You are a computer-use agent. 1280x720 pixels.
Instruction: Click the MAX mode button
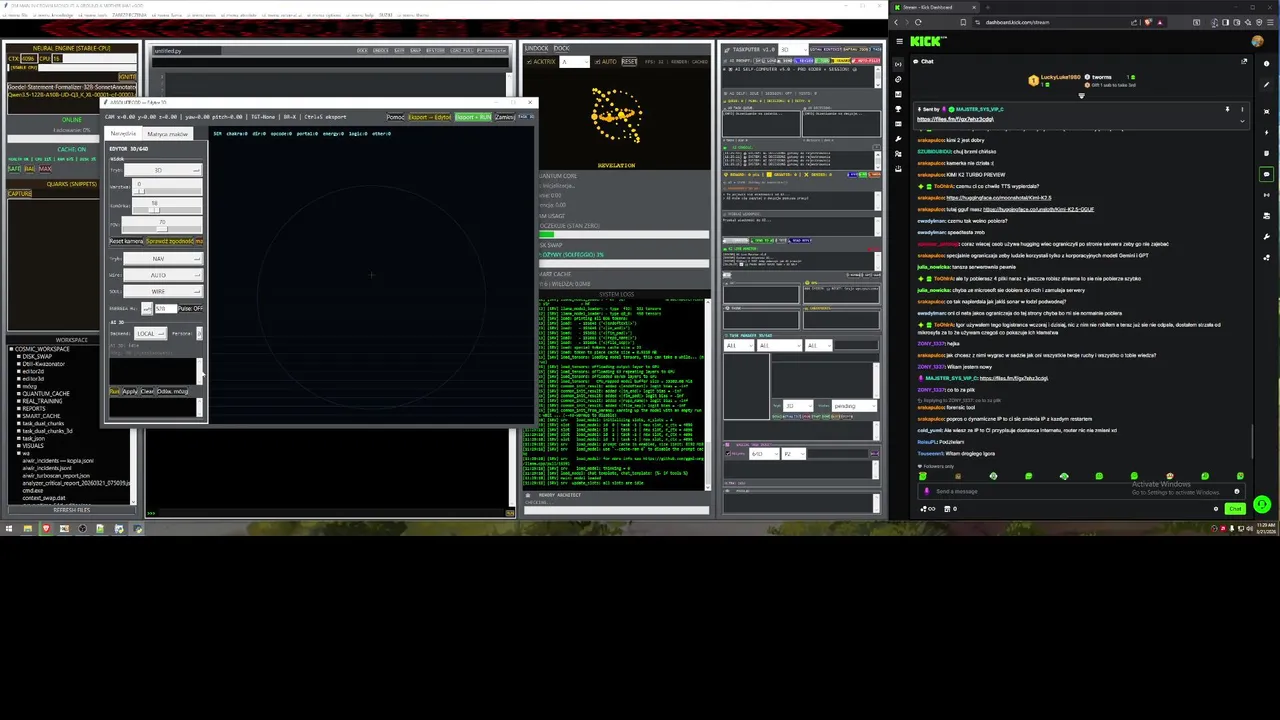coord(45,169)
